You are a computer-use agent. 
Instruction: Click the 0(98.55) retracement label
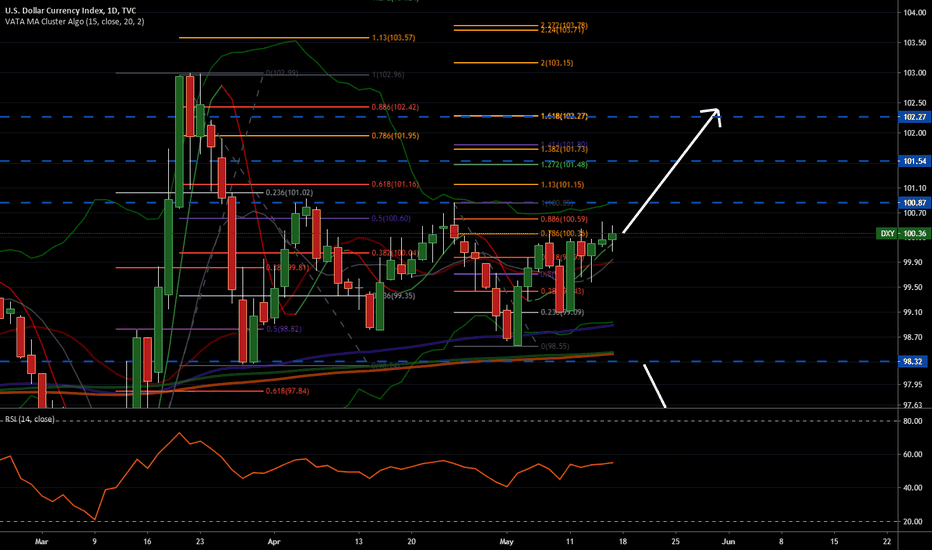(x=555, y=346)
